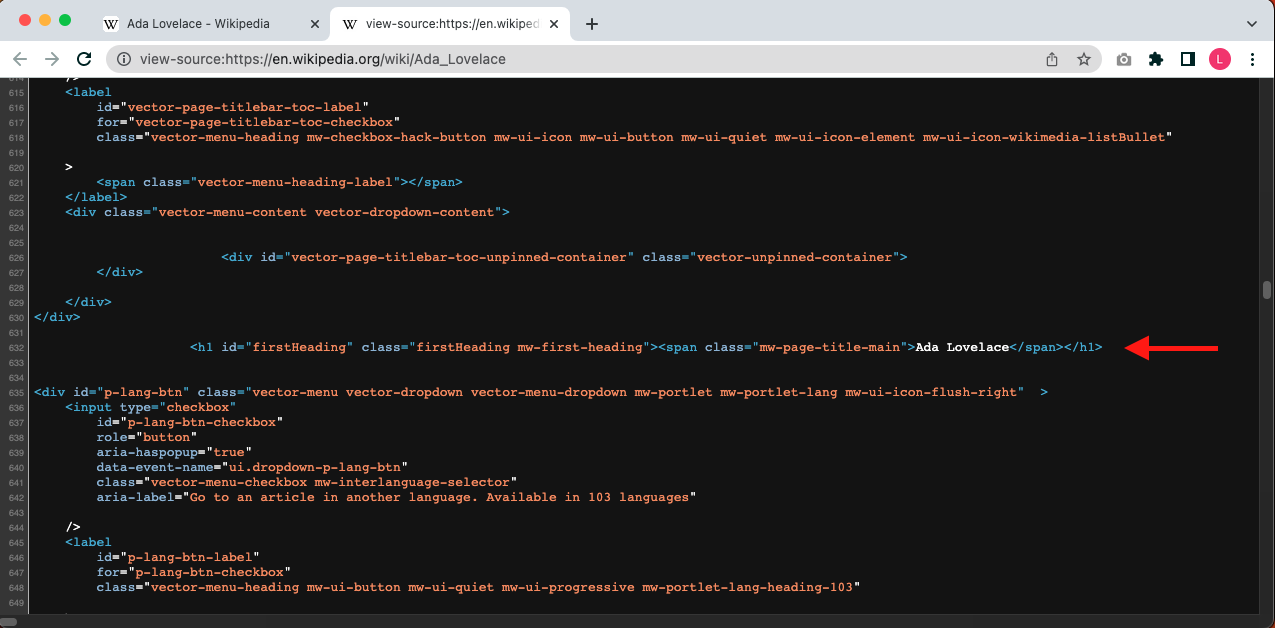Click the forward navigation arrow
Viewport: 1275px width, 628px height.
(x=52, y=59)
